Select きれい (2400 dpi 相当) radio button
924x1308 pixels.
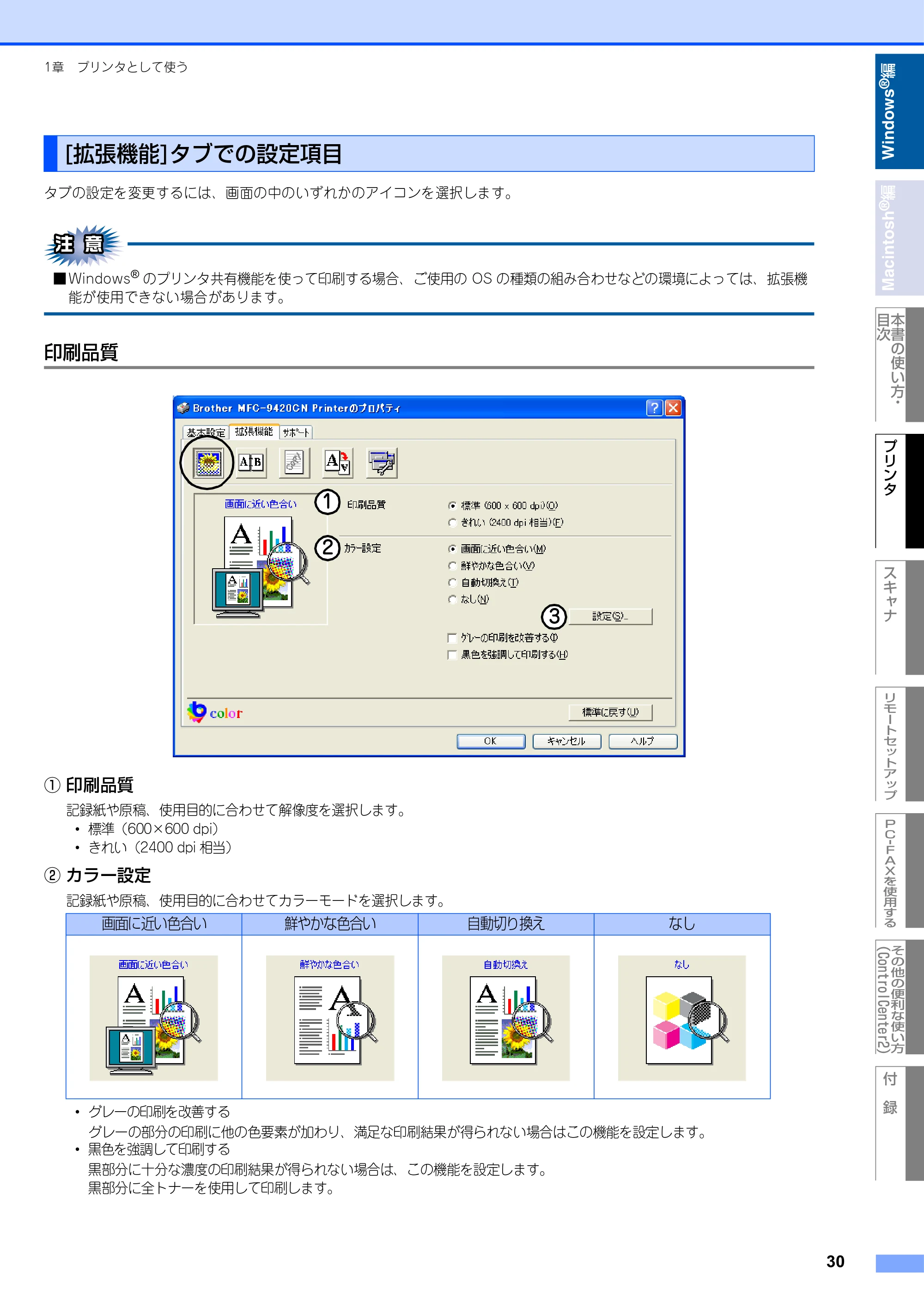(452, 523)
